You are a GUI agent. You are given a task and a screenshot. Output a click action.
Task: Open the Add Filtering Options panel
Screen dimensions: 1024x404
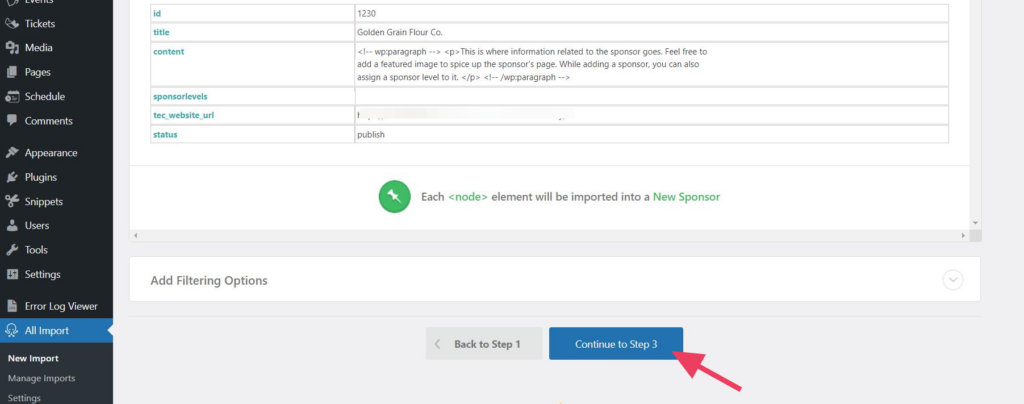coord(209,281)
